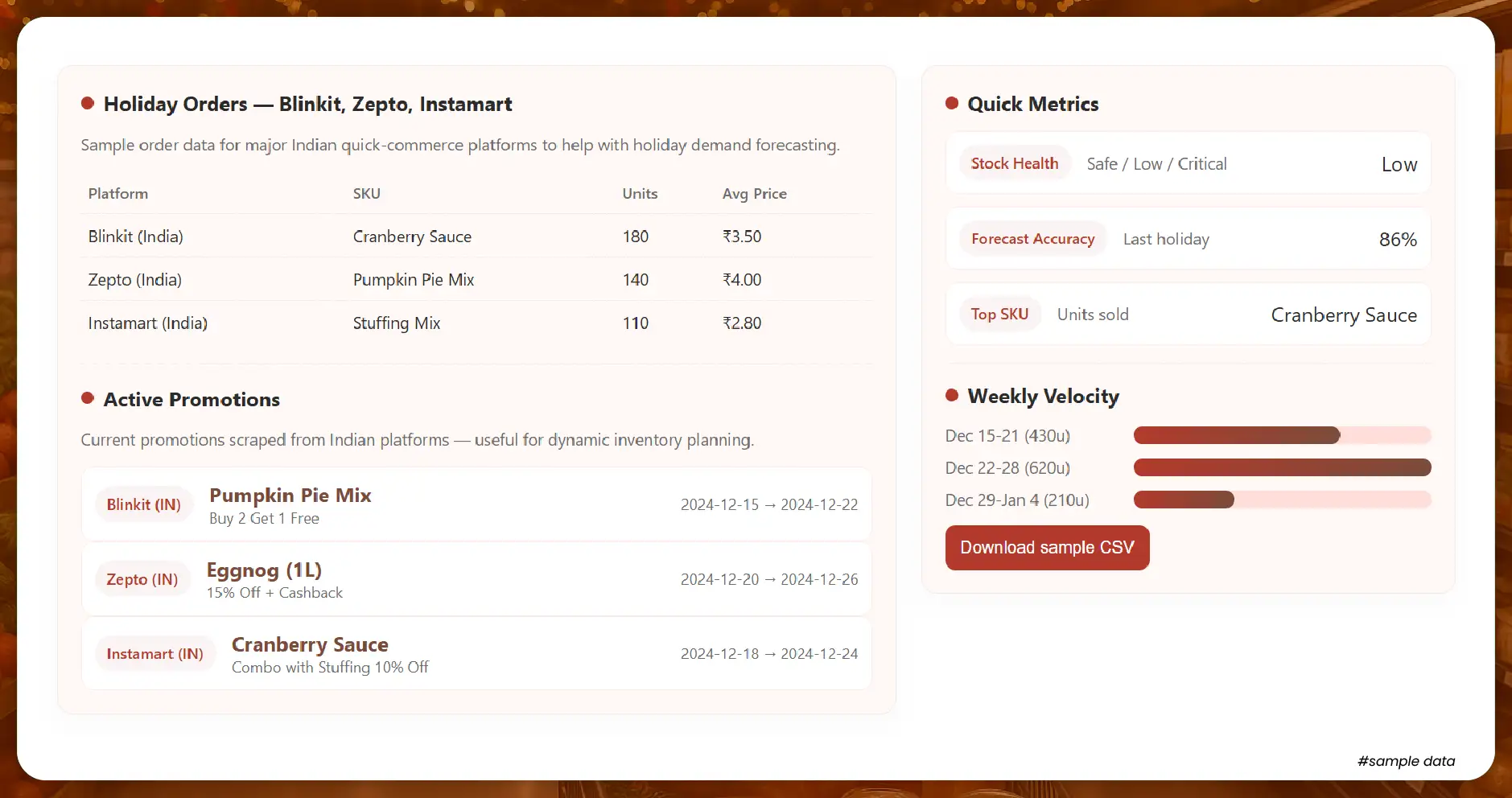Click the Blinkit (IN) promotion tag
Viewport: 1512px width, 798px height.
143,504
